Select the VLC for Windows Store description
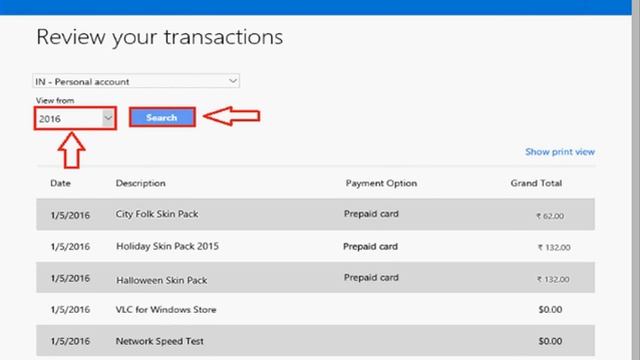 [x=166, y=310]
